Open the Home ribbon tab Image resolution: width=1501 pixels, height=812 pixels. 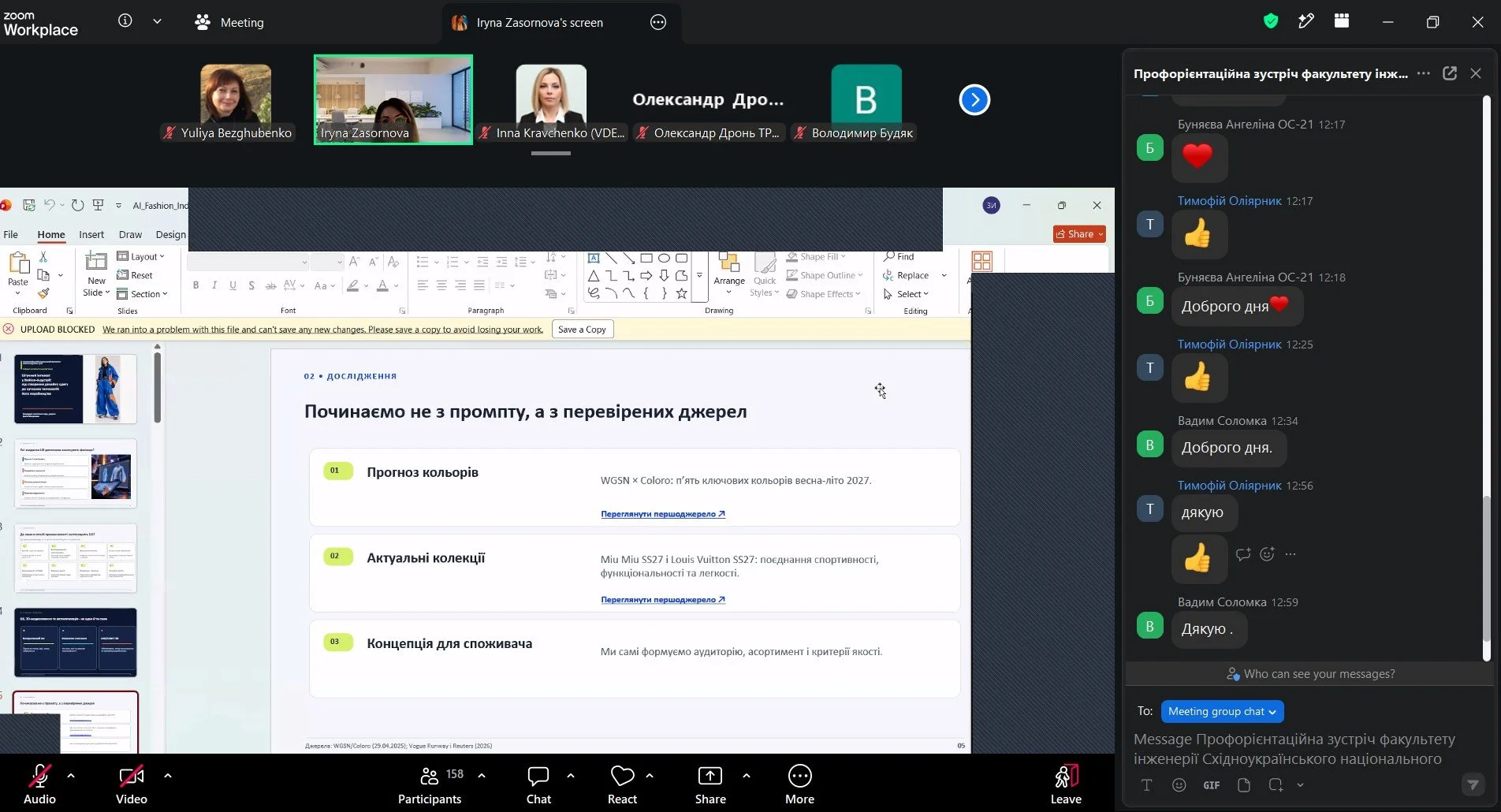coord(51,235)
